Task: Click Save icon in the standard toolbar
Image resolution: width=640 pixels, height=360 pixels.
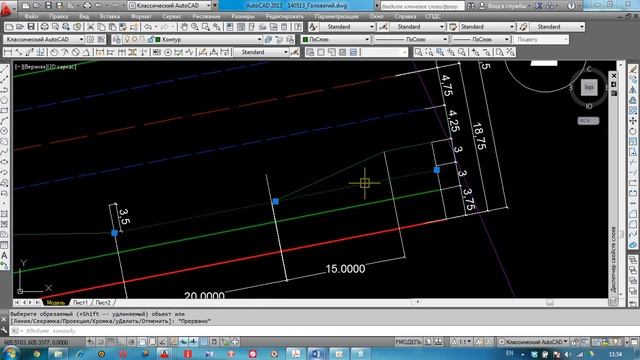Action: point(31,27)
